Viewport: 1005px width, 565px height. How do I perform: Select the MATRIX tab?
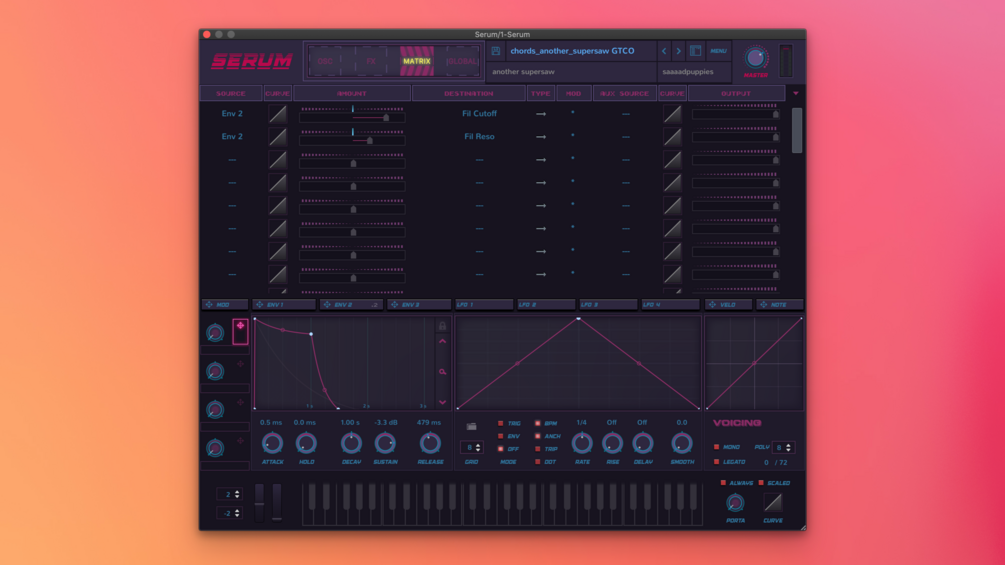417,61
